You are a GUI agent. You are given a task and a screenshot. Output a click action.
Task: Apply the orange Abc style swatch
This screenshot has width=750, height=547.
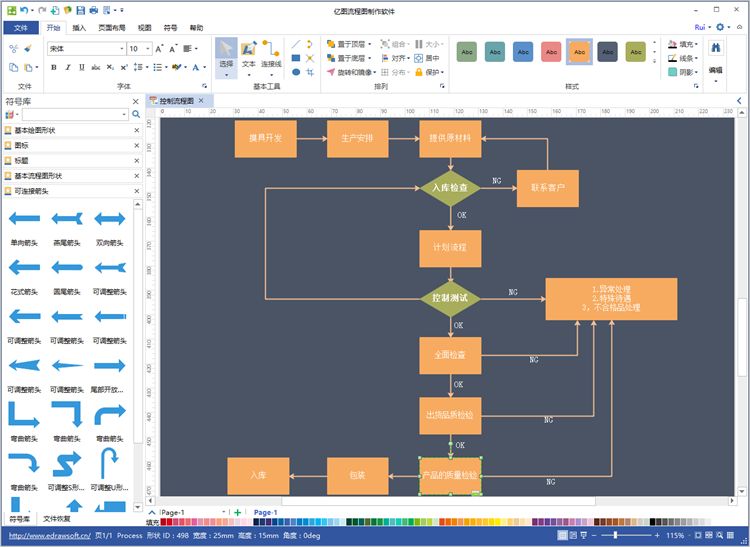(x=579, y=52)
